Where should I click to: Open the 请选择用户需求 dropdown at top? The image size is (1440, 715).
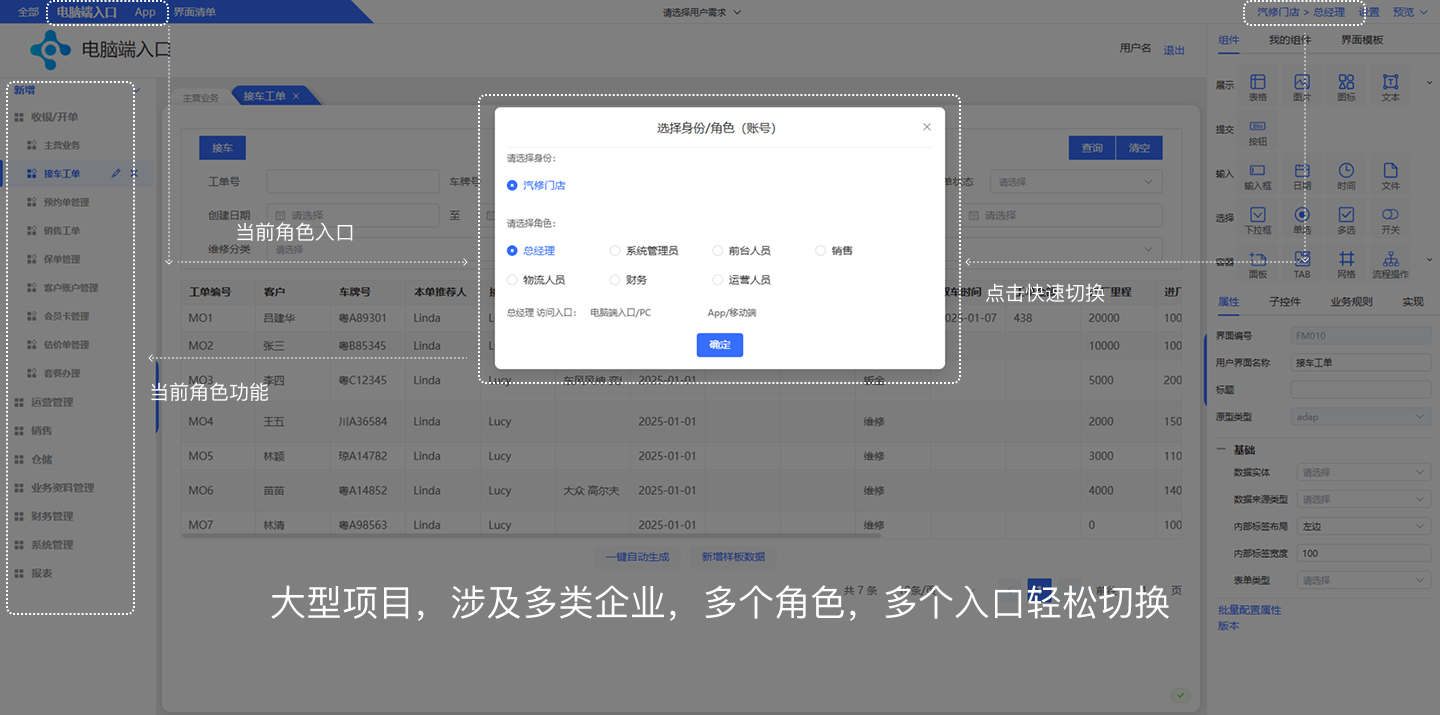(701, 12)
